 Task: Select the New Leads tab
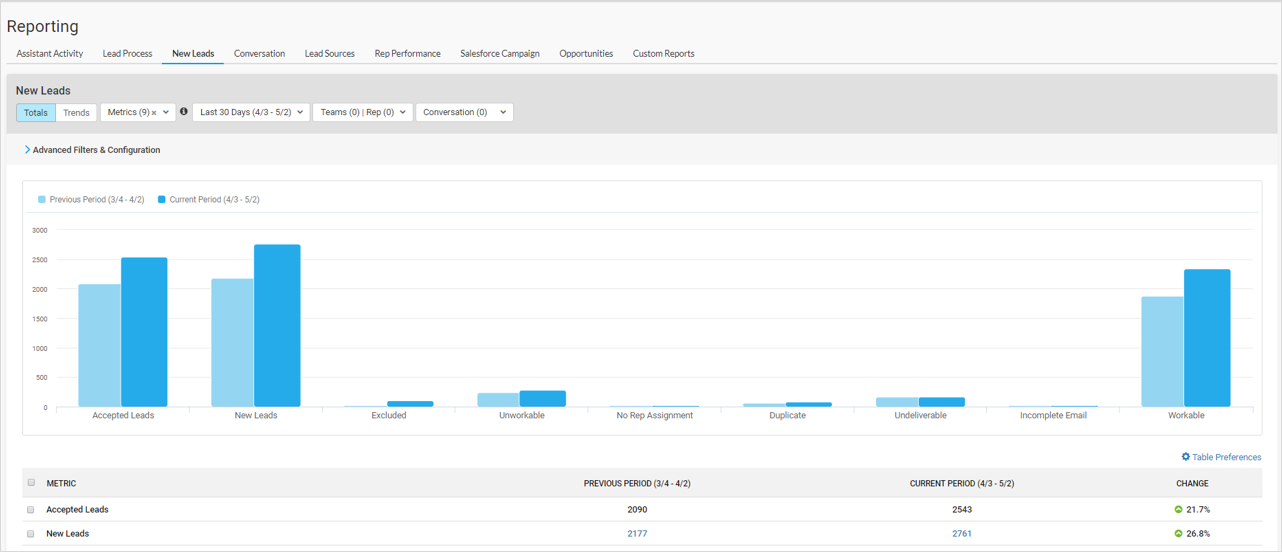coord(193,53)
